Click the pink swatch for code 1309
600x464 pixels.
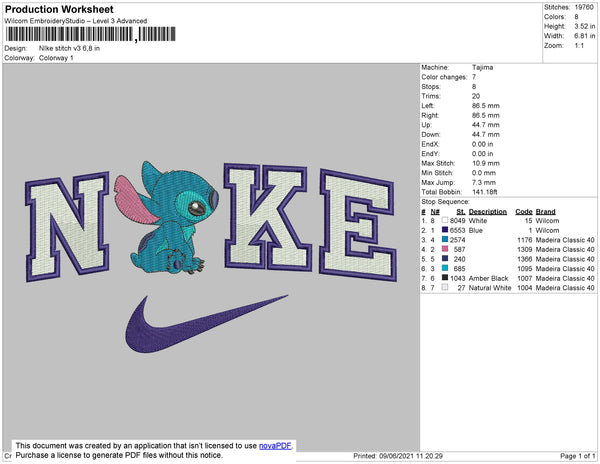pos(445,249)
